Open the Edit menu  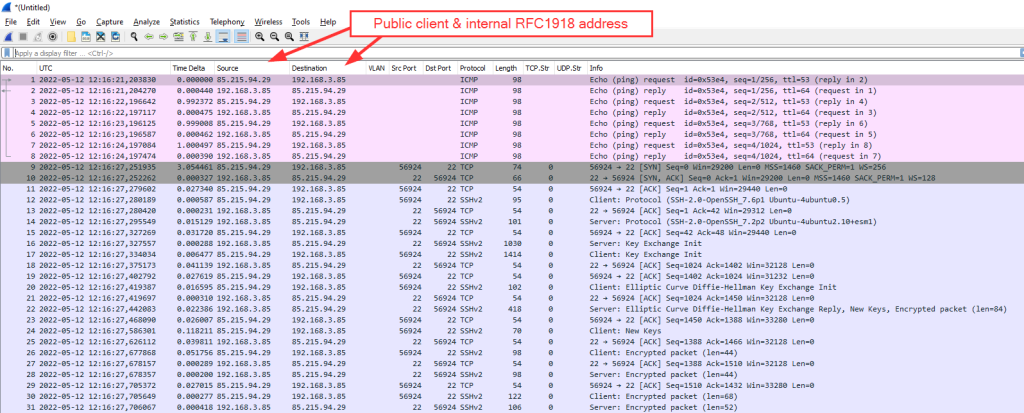[33, 22]
